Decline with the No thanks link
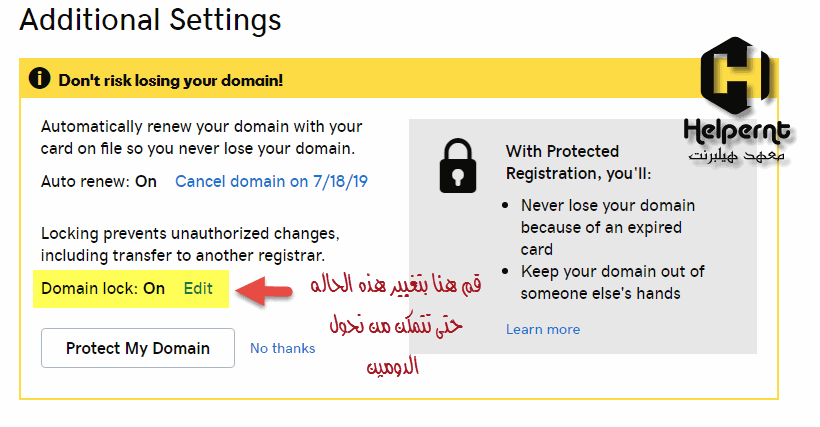 coord(282,348)
